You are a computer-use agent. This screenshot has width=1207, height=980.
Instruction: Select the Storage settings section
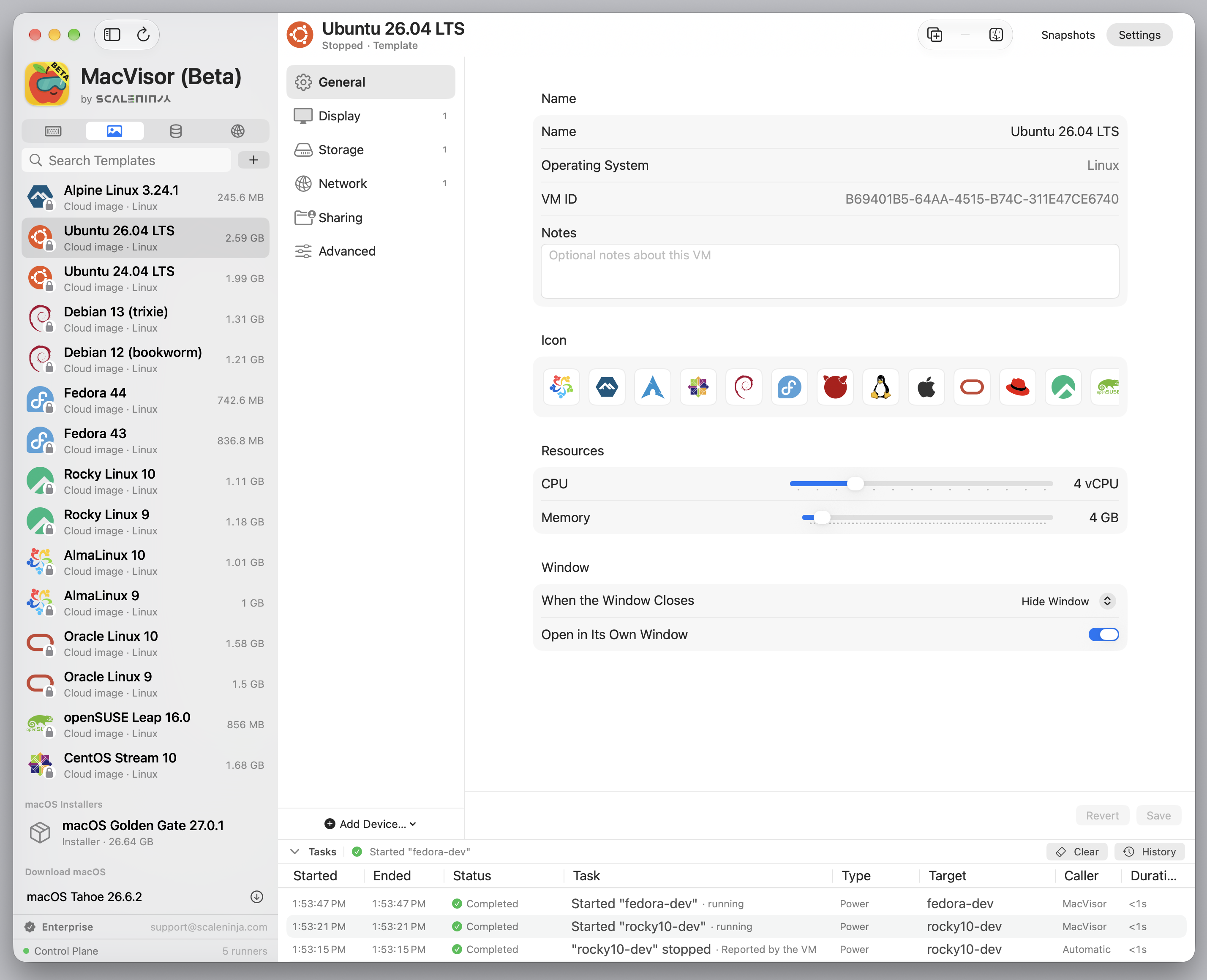371,150
